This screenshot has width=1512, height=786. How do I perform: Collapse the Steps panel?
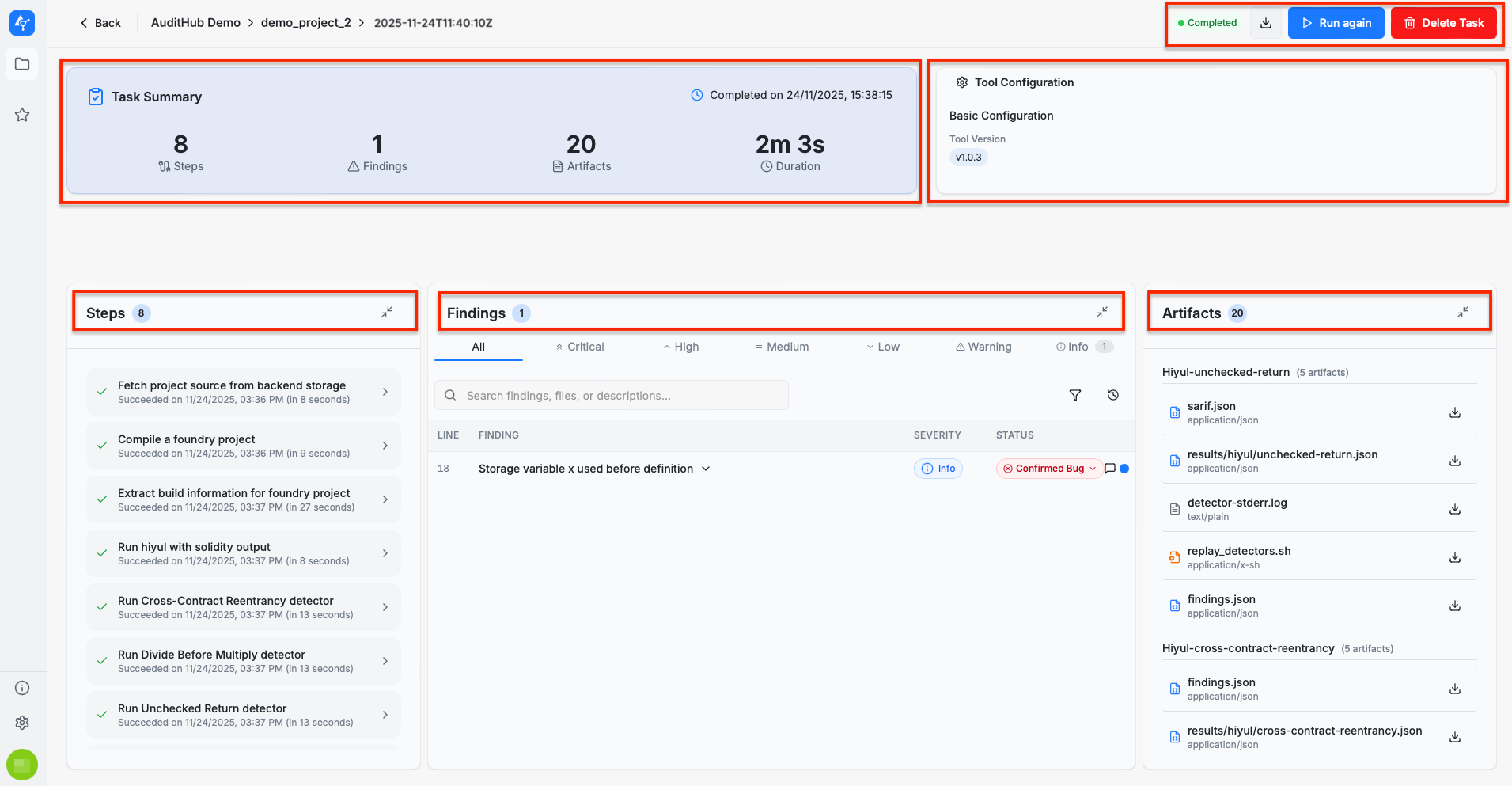387,313
